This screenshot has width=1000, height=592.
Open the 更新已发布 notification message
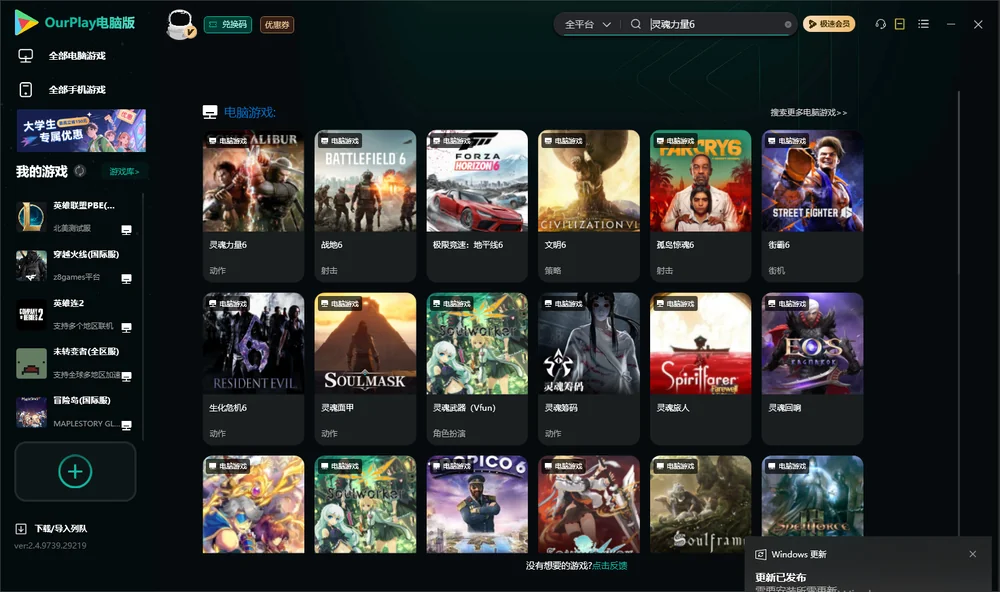point(781,577)
